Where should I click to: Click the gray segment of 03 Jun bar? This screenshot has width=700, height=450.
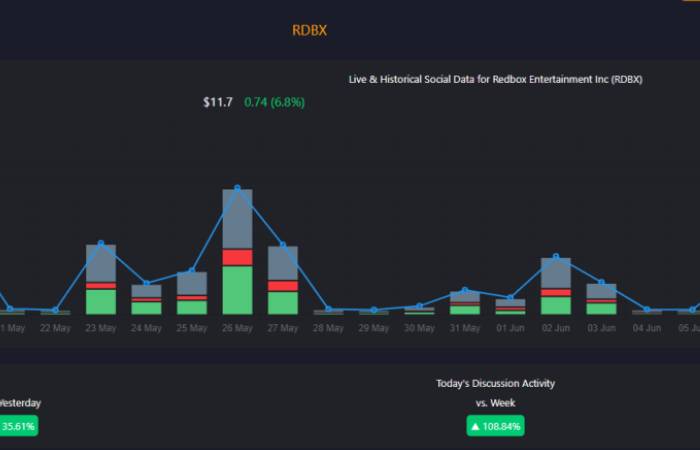601,291
